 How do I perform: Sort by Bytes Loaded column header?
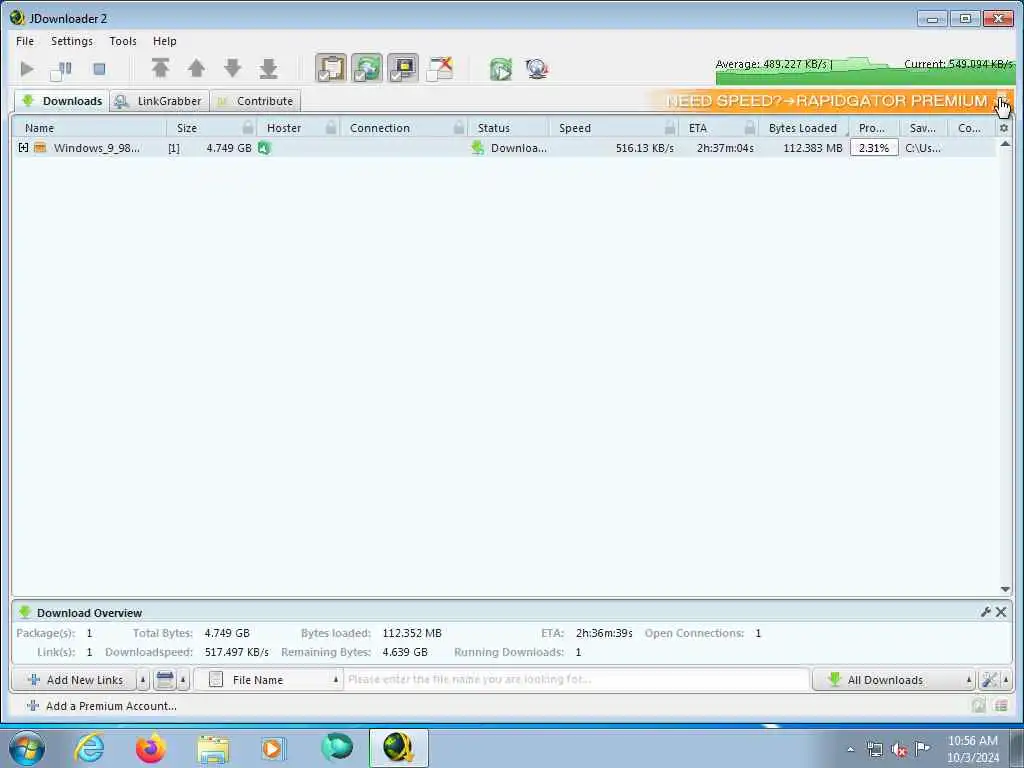point(803,128)
